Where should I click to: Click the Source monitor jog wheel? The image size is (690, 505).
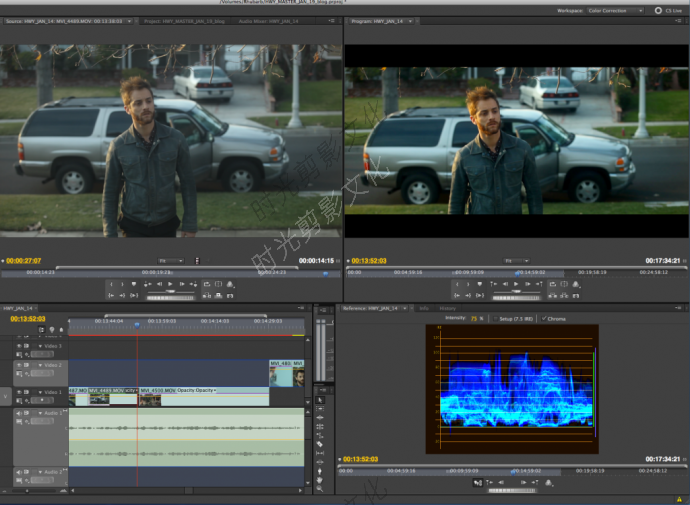(x=171, y=298)
